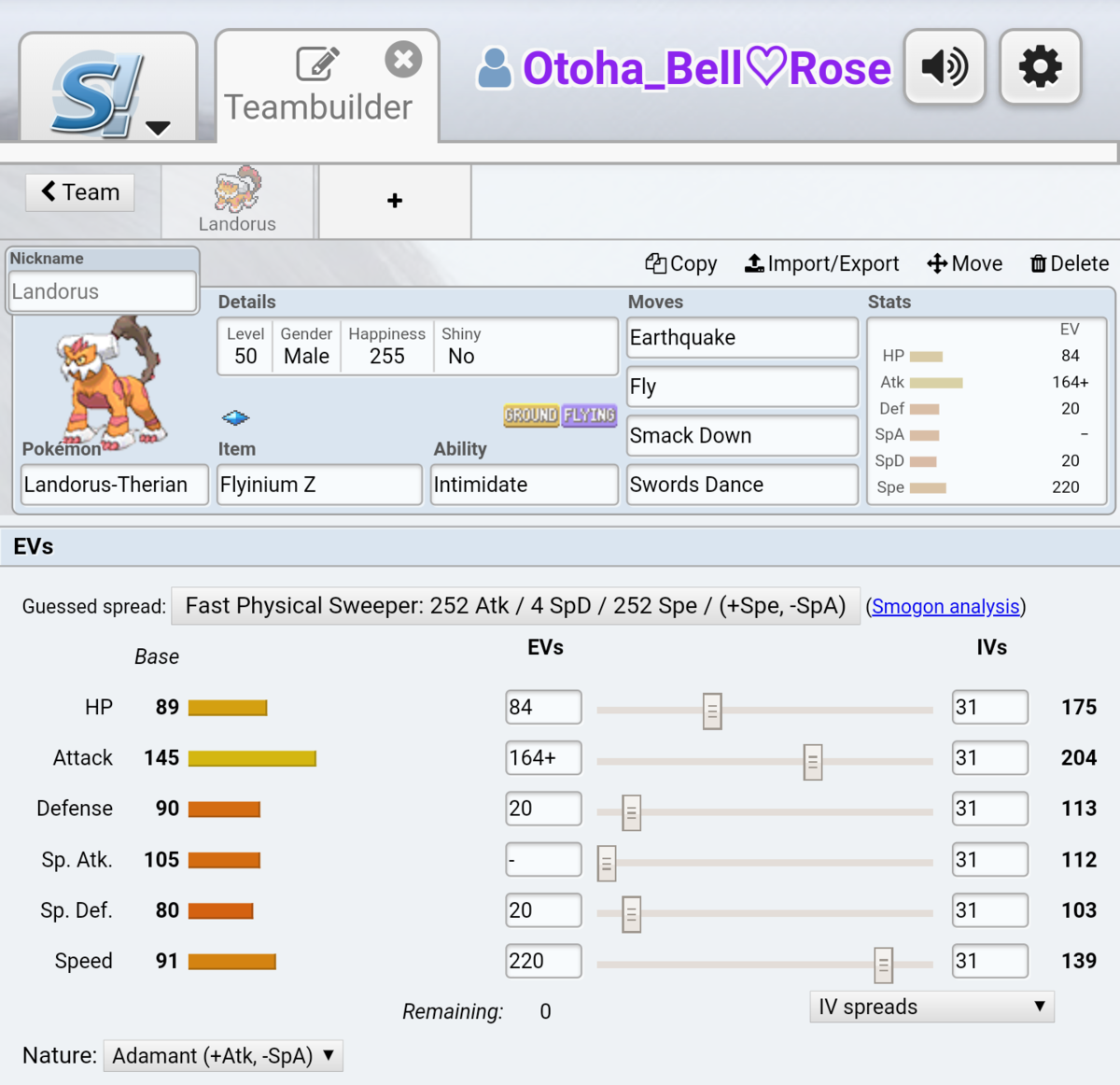Open the Showdown logo menu
This screenshot has width=1120, height=1085.
(x=108, y=90)
